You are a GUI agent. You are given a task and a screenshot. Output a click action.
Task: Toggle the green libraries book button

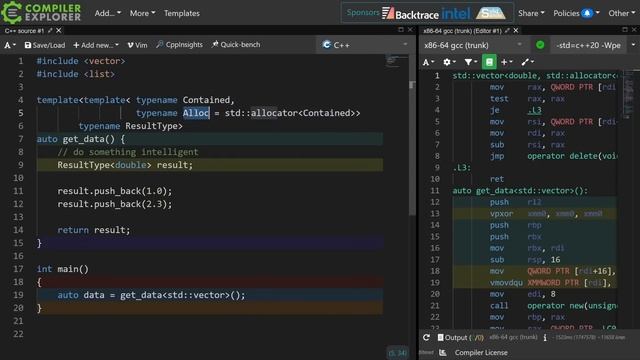pyautogui.click(x=489, y=62)
